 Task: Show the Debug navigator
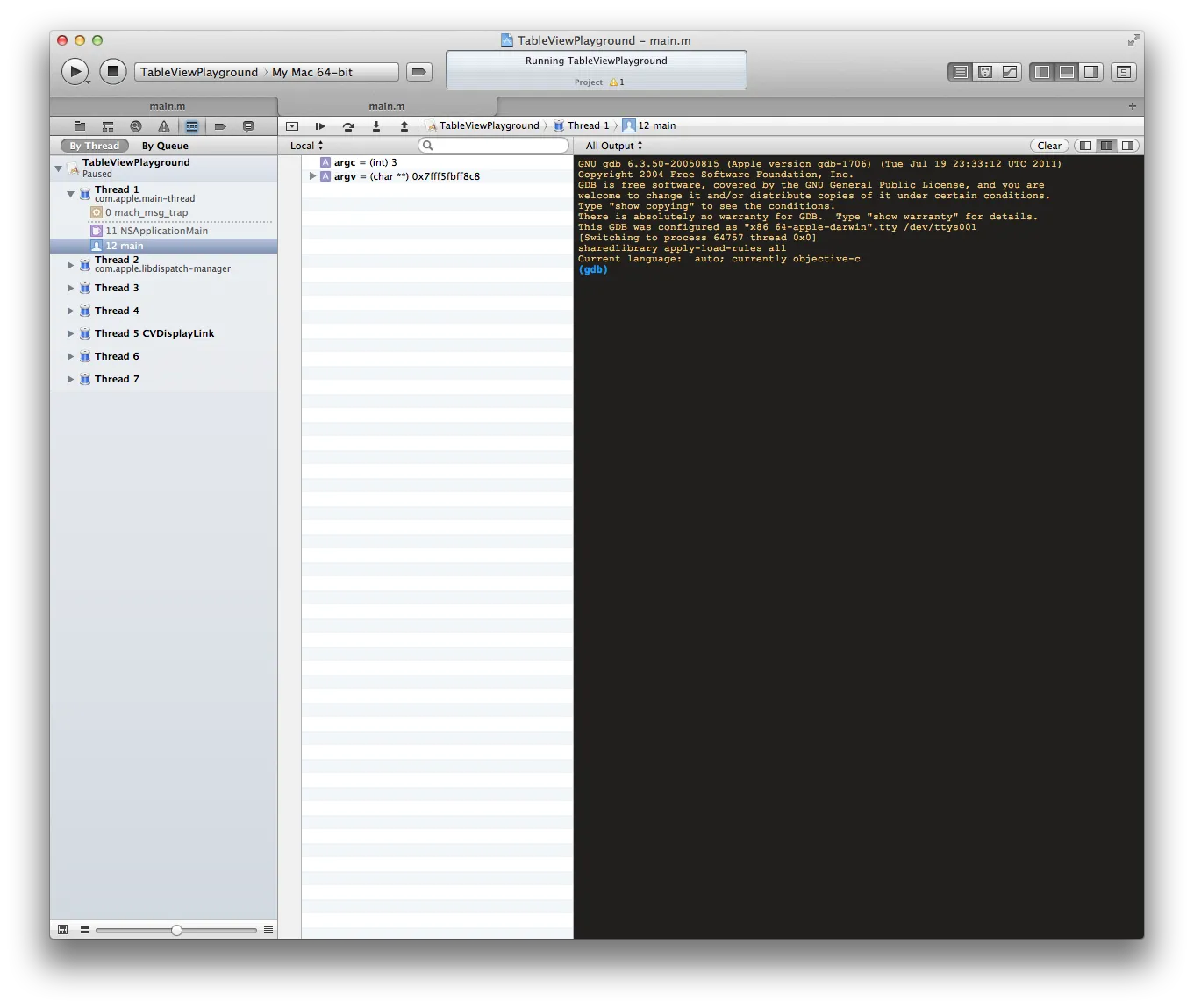[192, 126]
